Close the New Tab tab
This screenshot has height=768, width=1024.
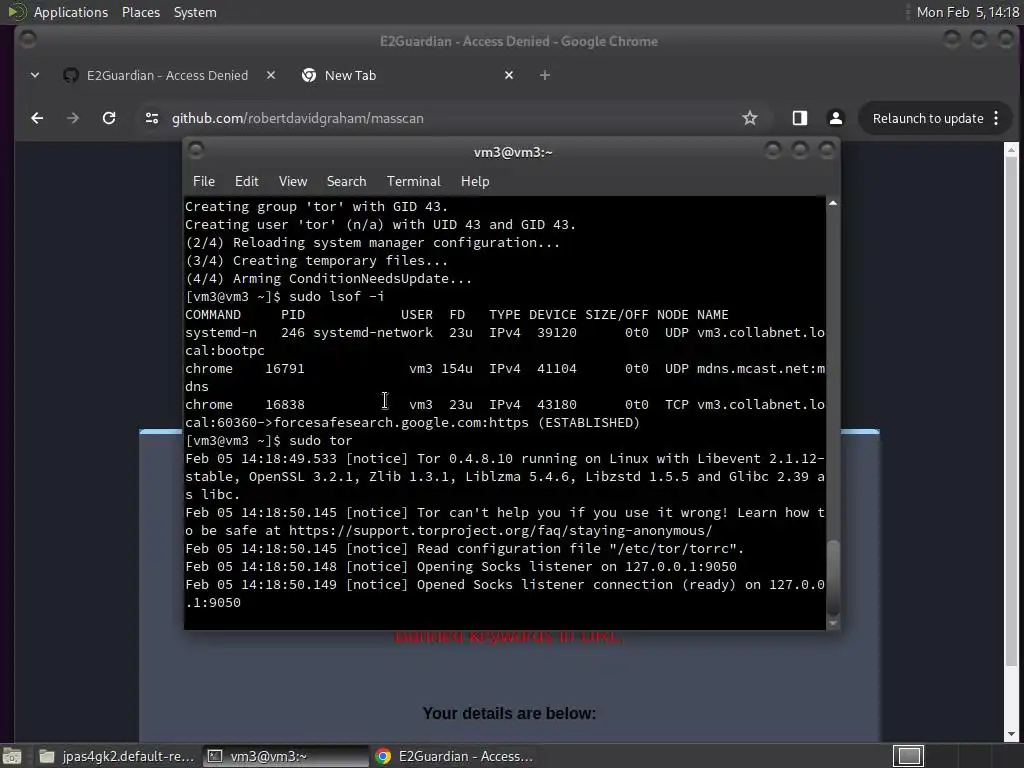[x=509, y=75]
